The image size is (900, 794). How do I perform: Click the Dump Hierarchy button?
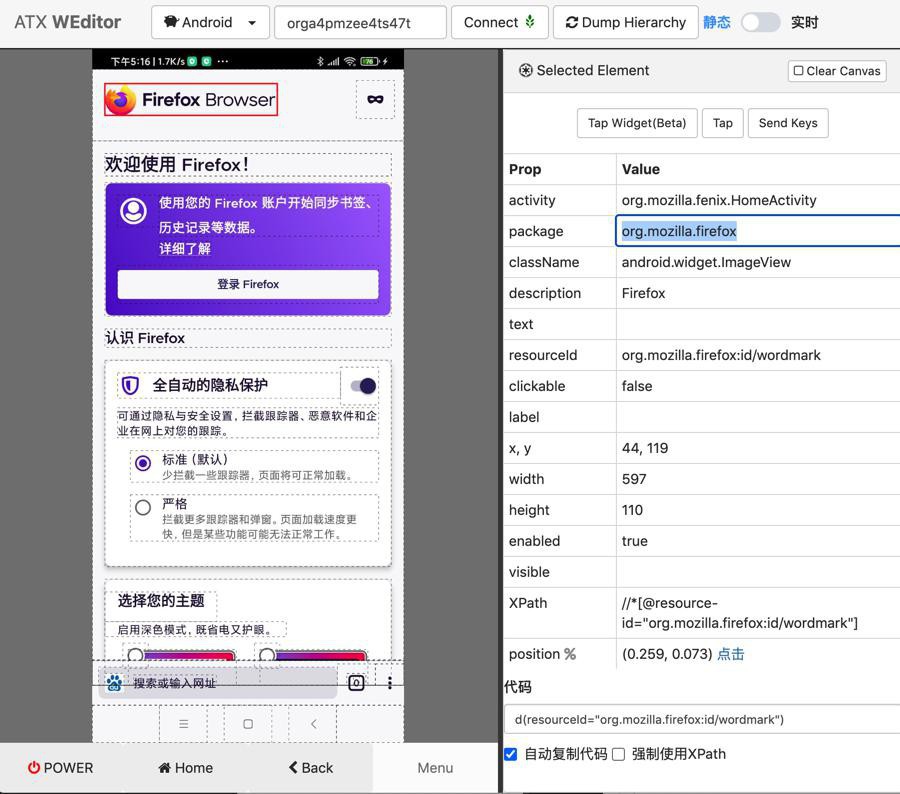tap(626, 22)
